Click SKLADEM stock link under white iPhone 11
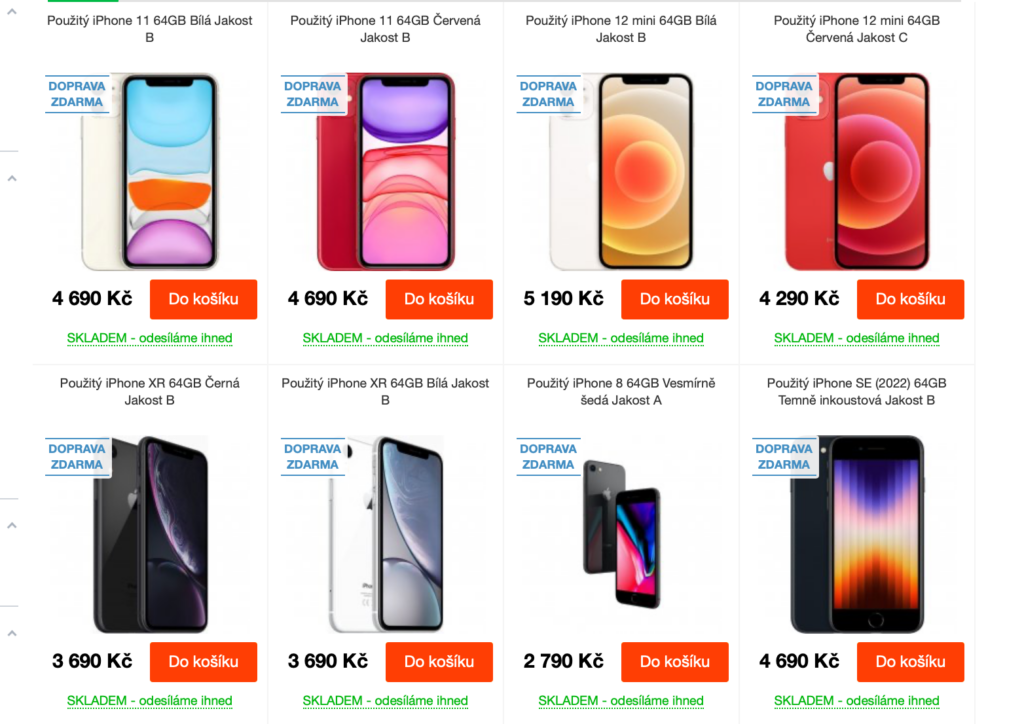Image resolution: width=1024 pixels, height=724 pixels. [150, 338]
